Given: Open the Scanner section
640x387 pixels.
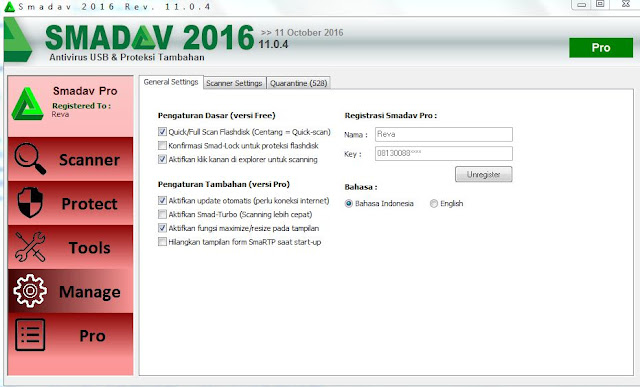Looking at the screenshot, I should pos(70,159).
